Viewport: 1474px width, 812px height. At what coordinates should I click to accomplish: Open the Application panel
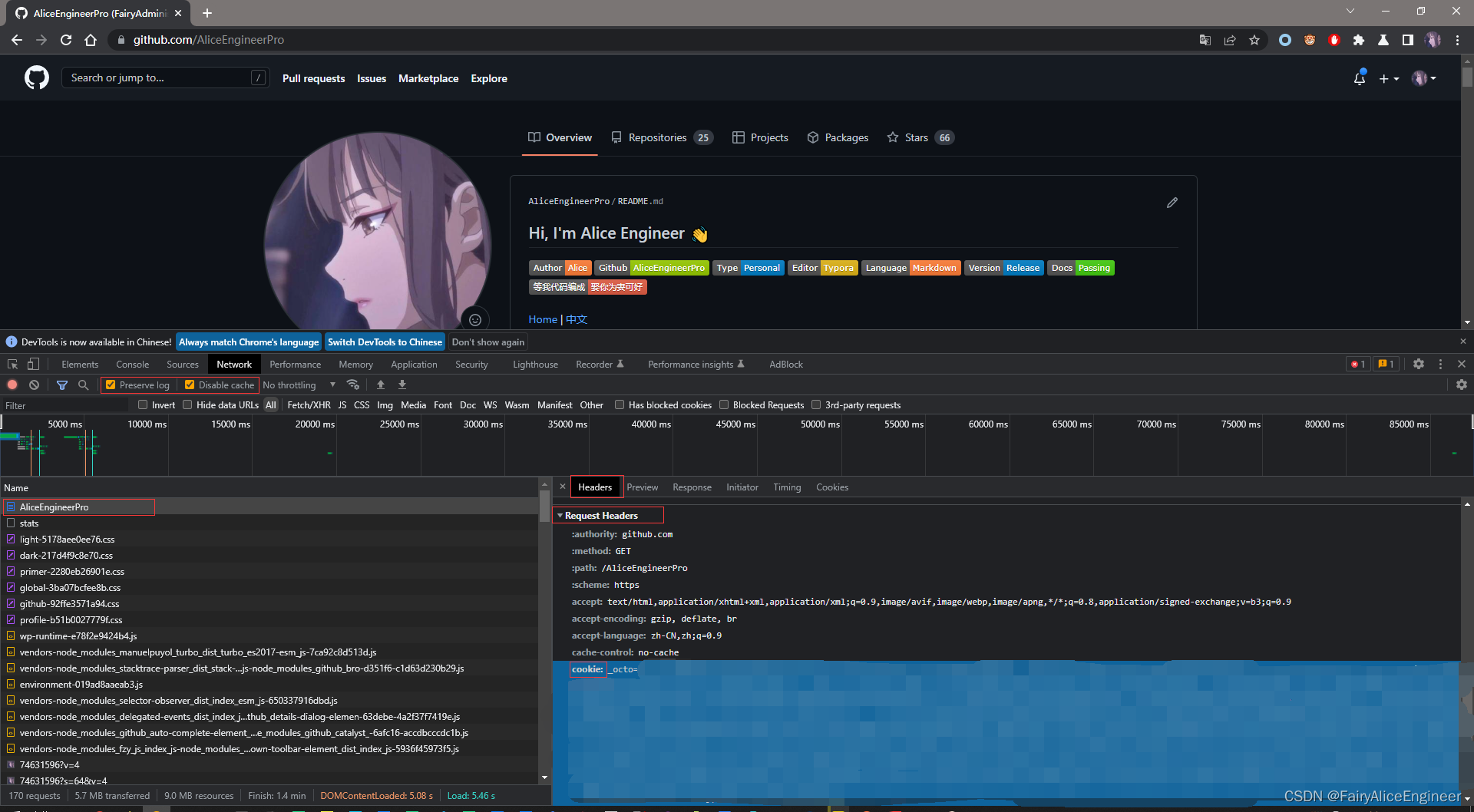(x=414, y=364)
